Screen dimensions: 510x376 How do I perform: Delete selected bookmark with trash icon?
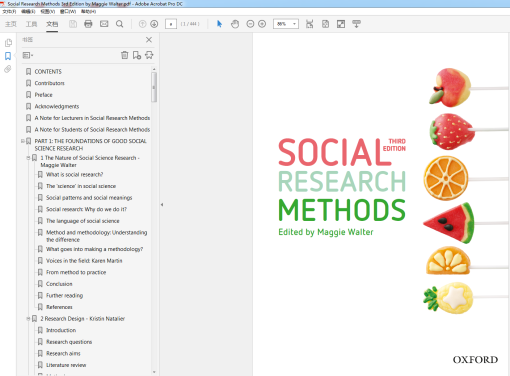point(124,55)
